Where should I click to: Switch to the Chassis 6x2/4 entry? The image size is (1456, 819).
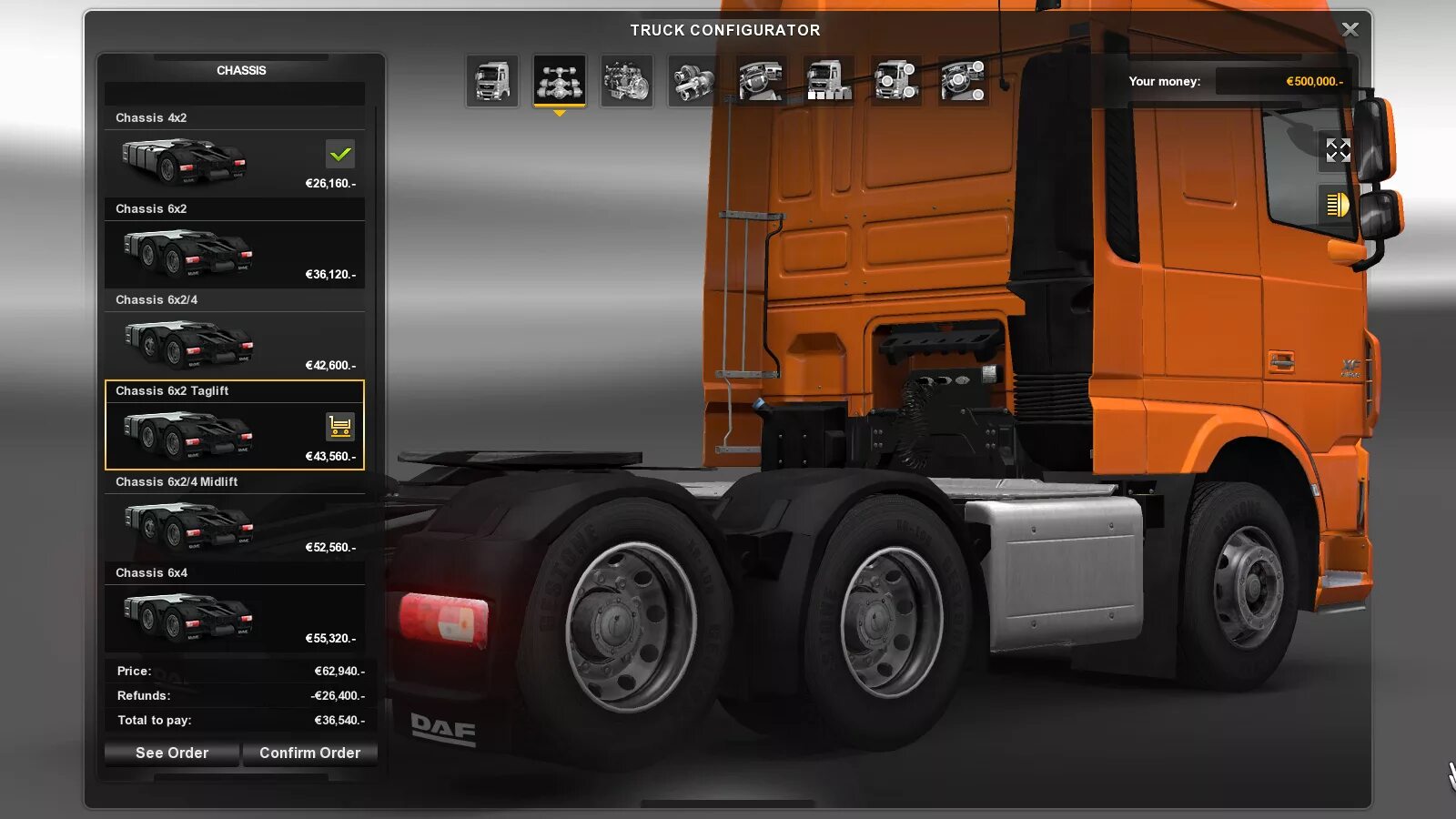coord(234,299)
